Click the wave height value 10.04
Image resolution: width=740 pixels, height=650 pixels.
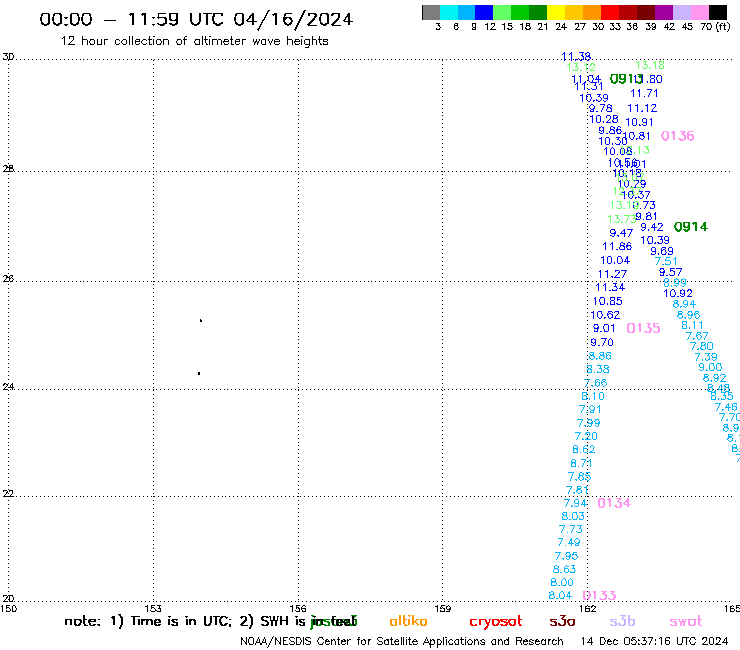coord(615,260)
